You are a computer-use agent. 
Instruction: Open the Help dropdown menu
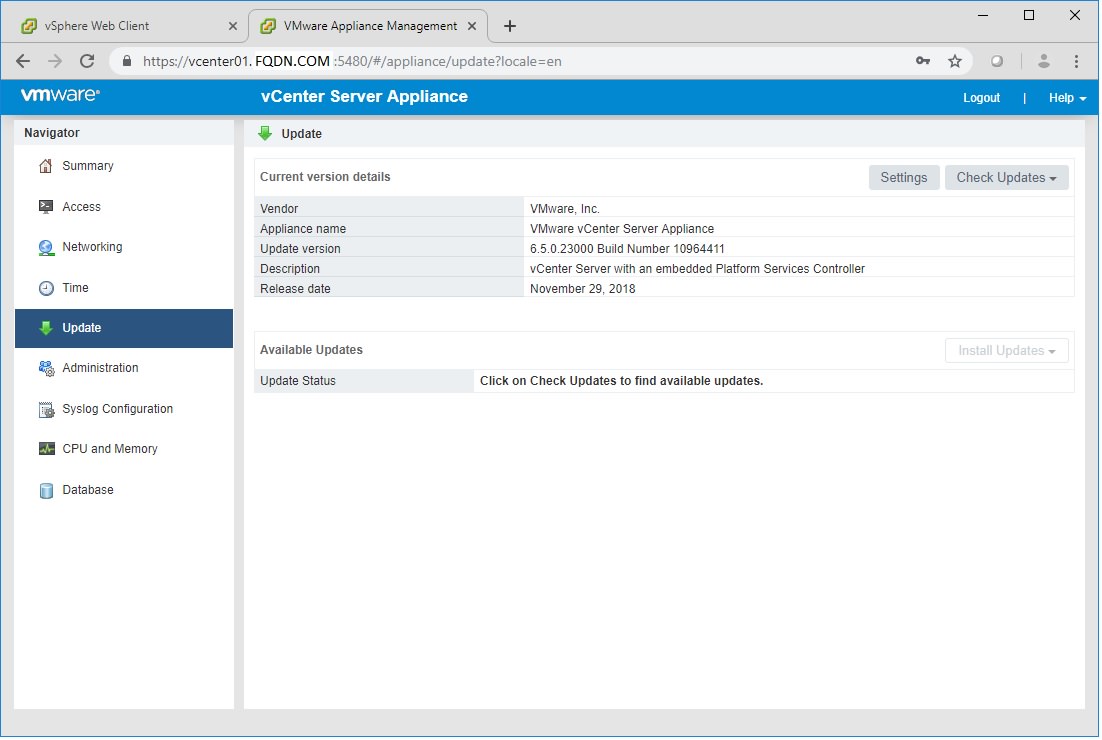tap(1068, 98)
